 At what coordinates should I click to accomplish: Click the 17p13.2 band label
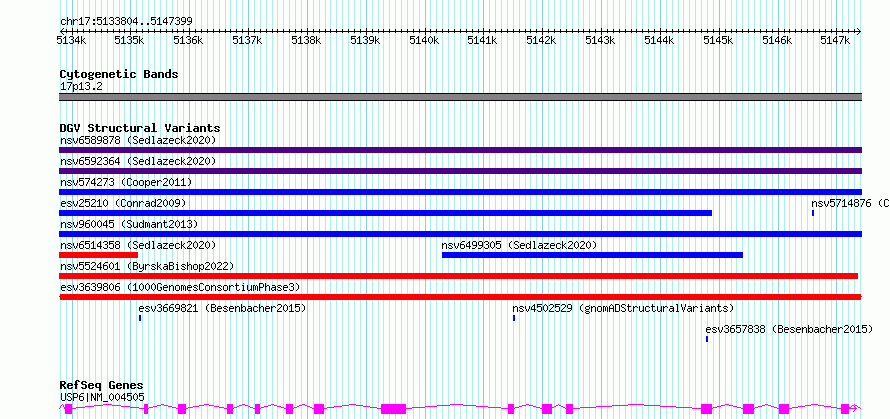click(x=81, y=87)
